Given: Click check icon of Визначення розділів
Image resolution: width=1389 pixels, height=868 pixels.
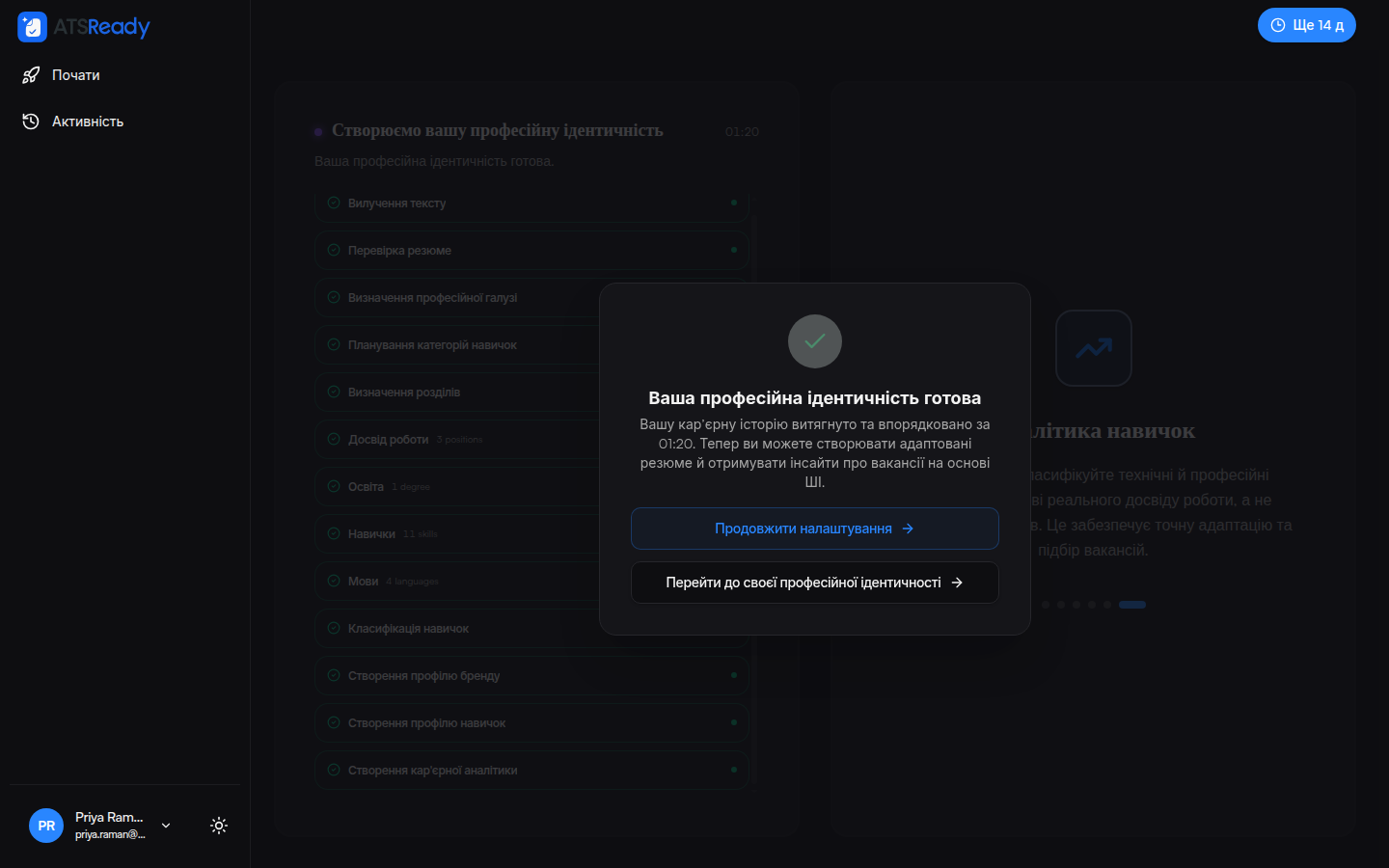Looking at the screenshot, I should [334, 392].
